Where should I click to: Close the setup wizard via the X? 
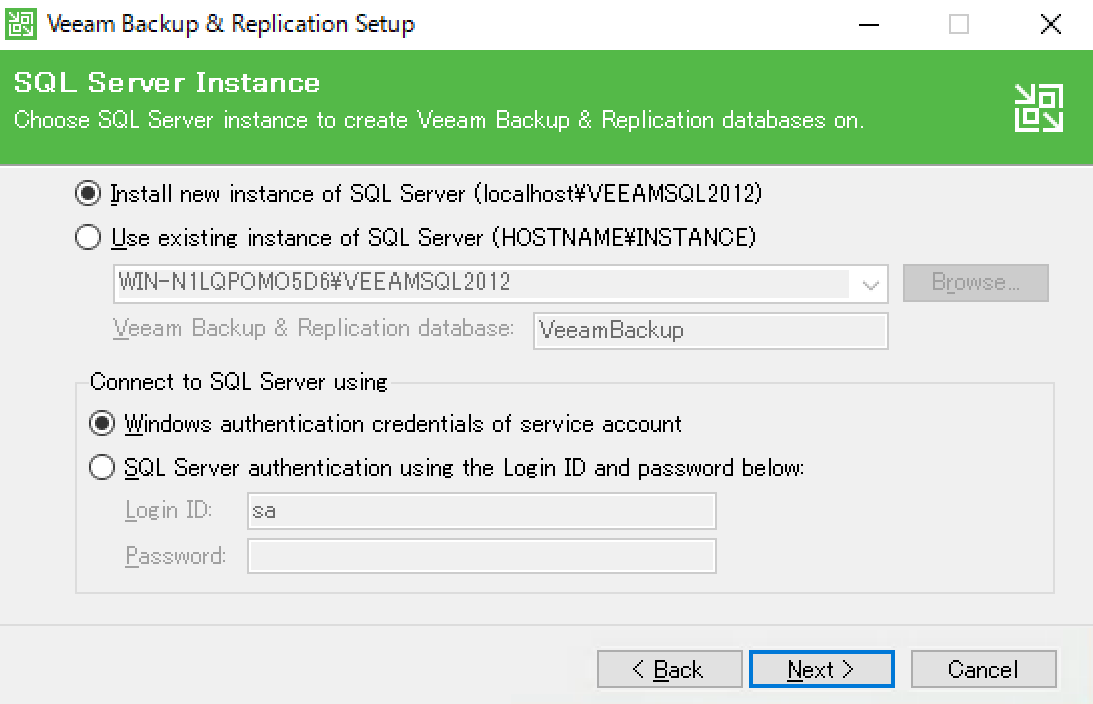point(1050,23)
